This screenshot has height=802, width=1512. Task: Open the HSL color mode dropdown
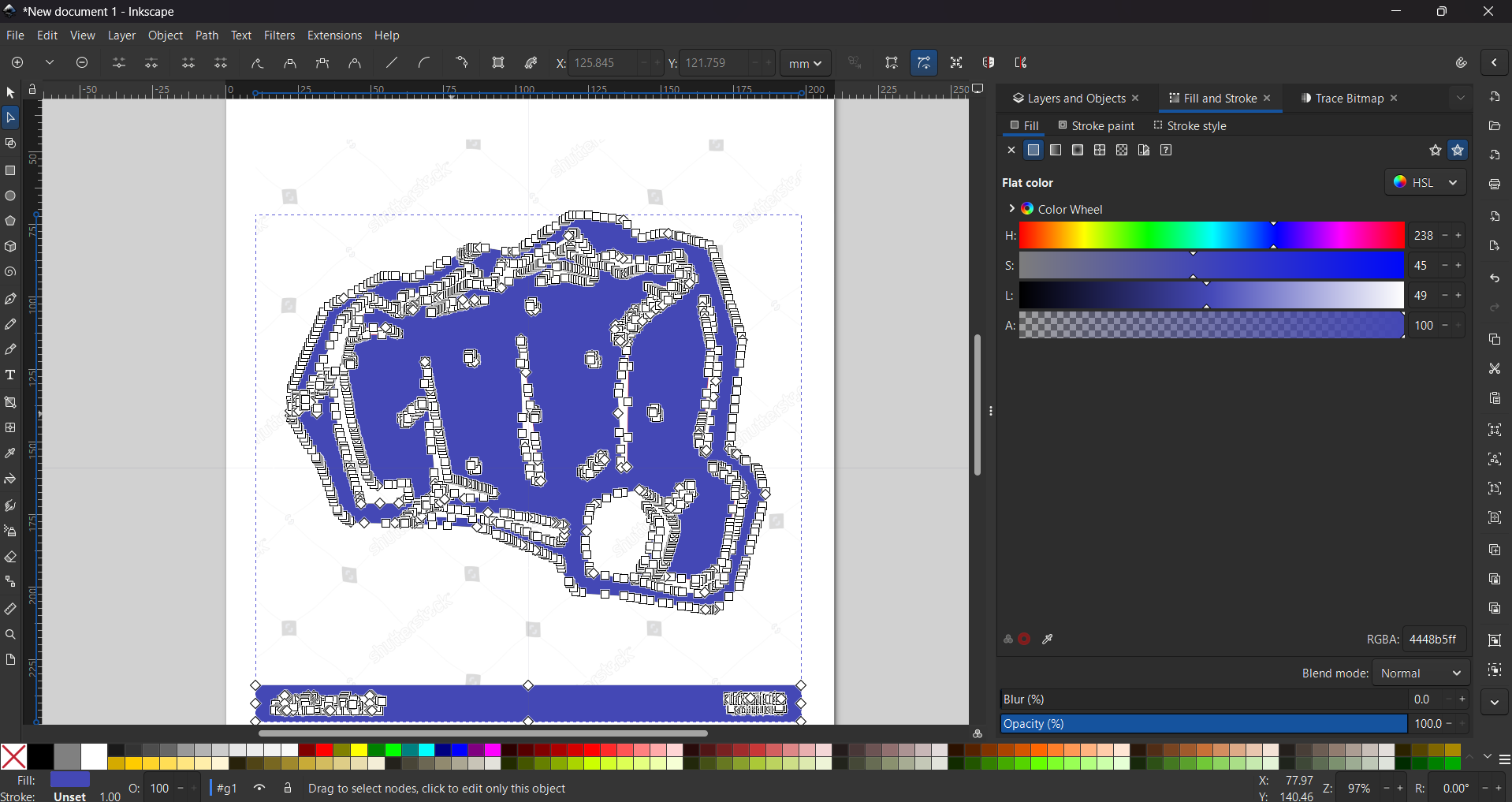point(1425,182)
